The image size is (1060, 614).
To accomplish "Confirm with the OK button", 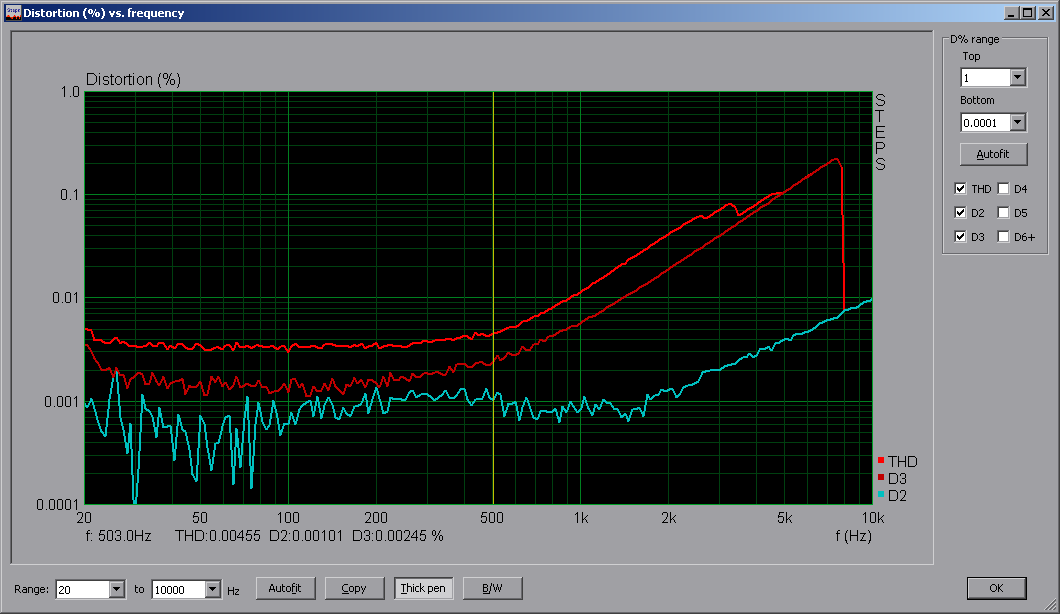I will (x=996, y=588).
